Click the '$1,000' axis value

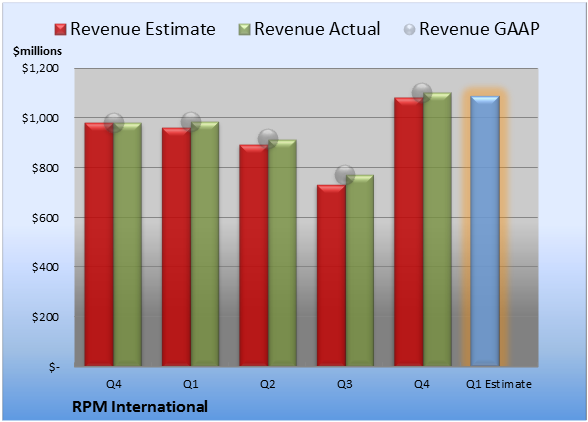tap(40, 118)
